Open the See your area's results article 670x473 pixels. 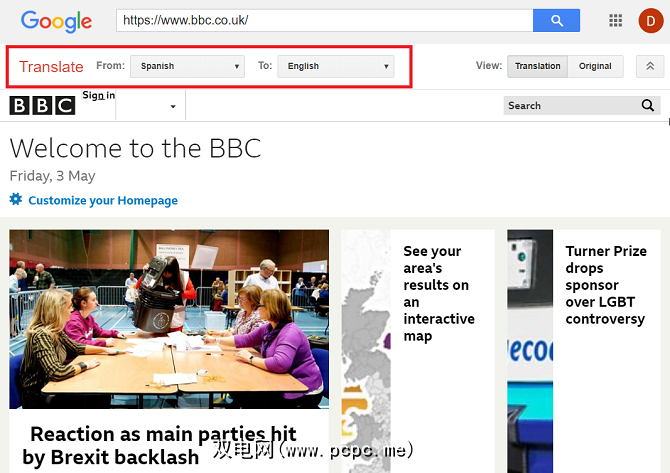438,293
